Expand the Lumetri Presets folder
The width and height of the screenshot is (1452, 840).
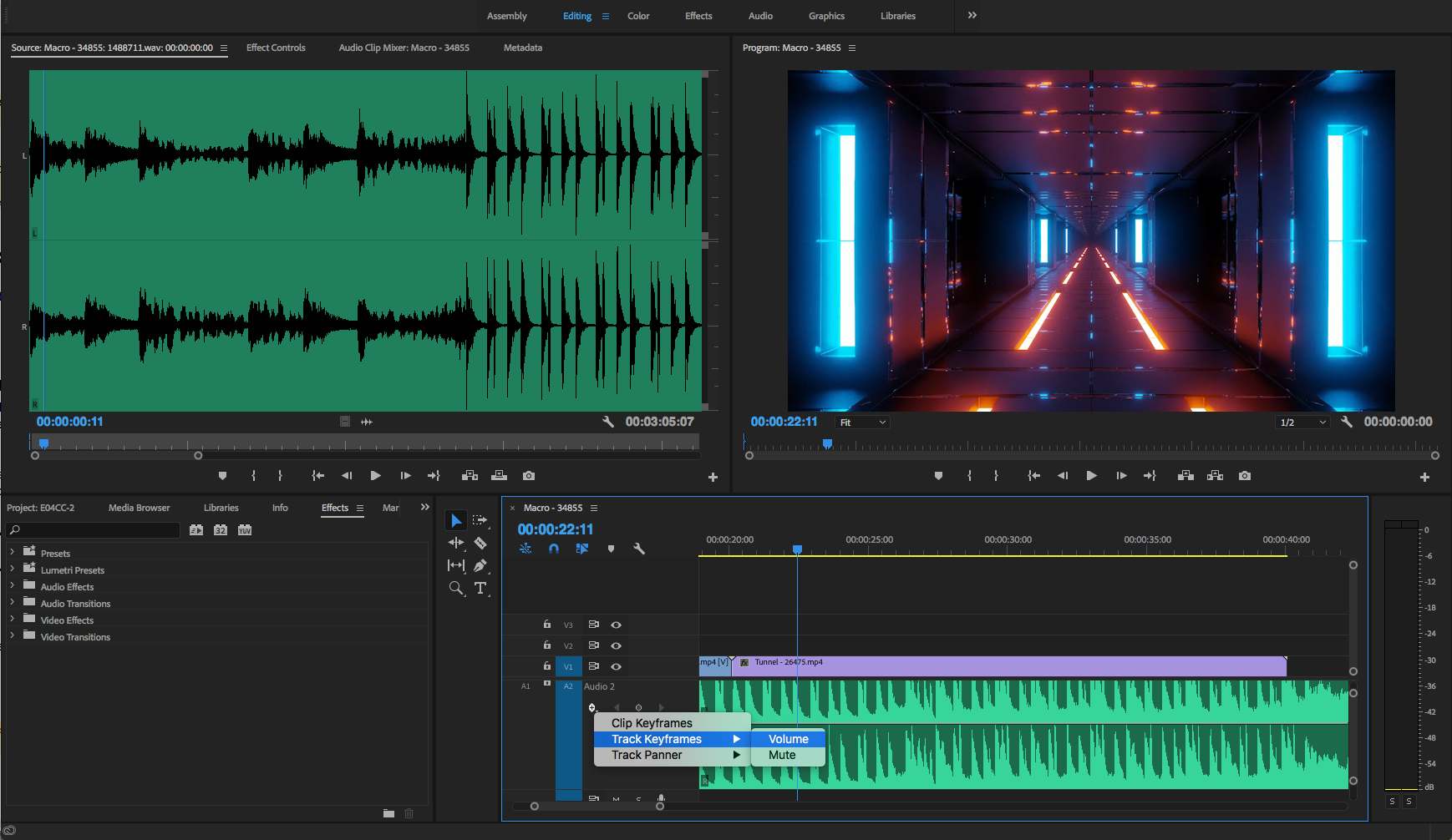click(x=12, y=569)
